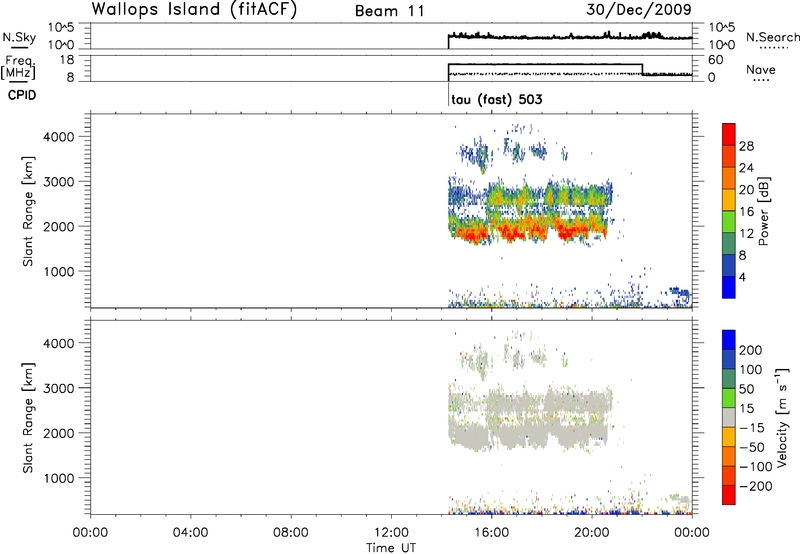Click the "N.Search" legend label
The image size is (800, 554).
pos(773,37)
